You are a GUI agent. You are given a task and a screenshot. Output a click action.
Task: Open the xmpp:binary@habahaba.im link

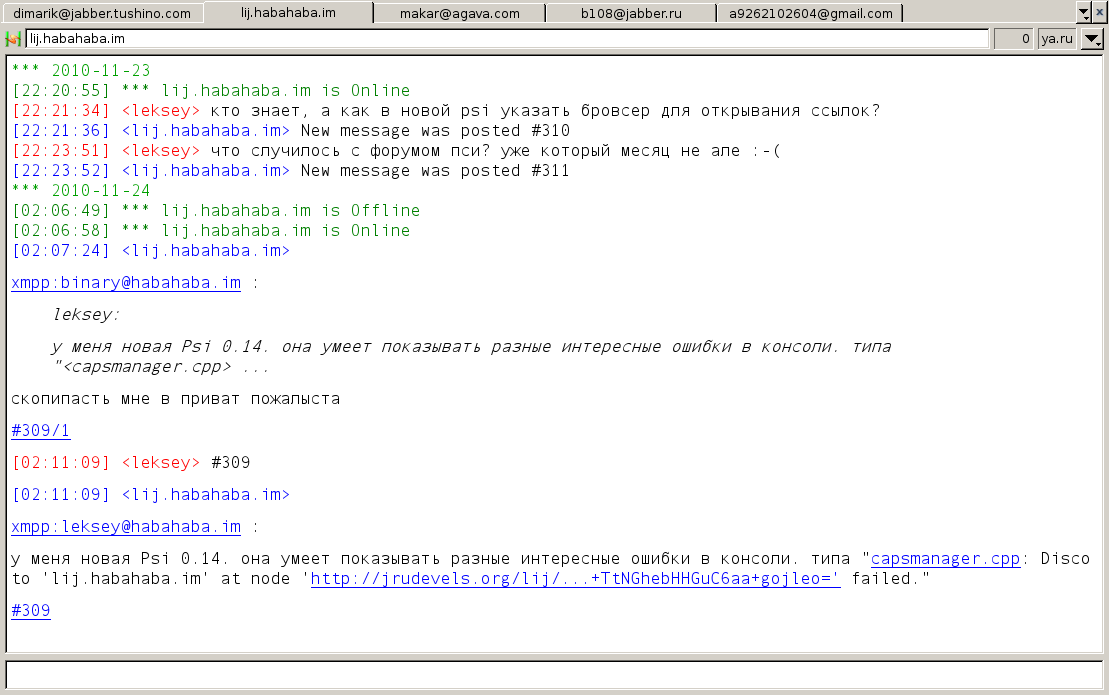(126, 283)
